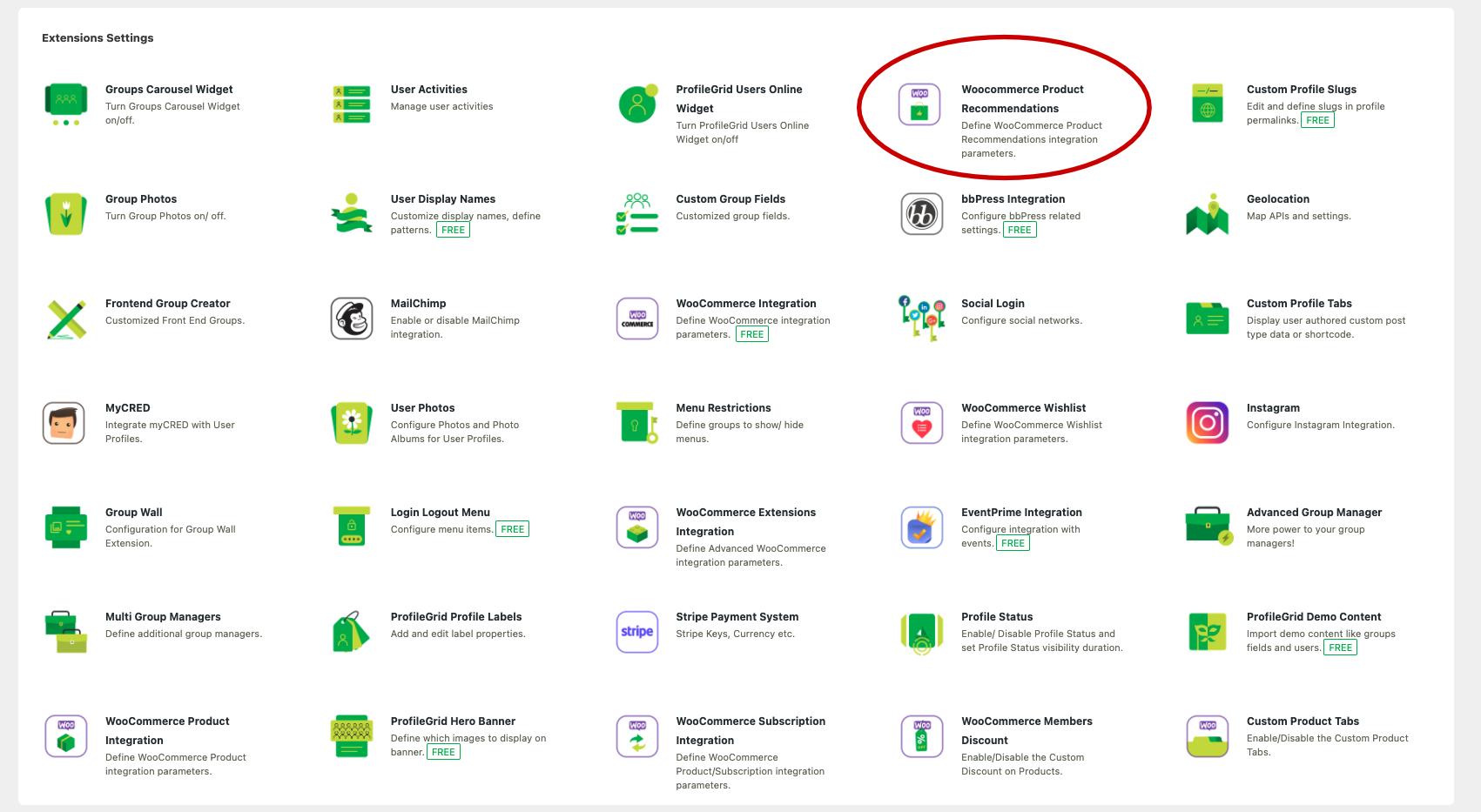
Task: Click the User Photos flower icon
Action: click(352, 423)
